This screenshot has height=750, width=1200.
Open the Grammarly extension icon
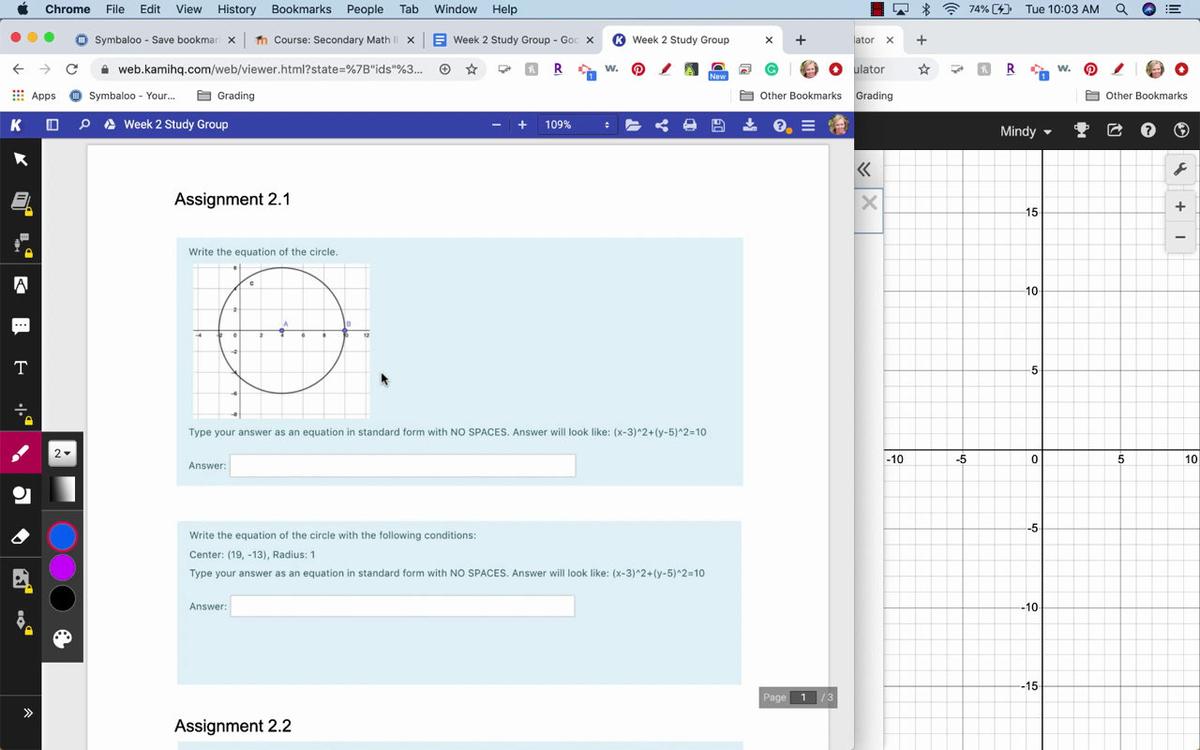pos(772,69)
